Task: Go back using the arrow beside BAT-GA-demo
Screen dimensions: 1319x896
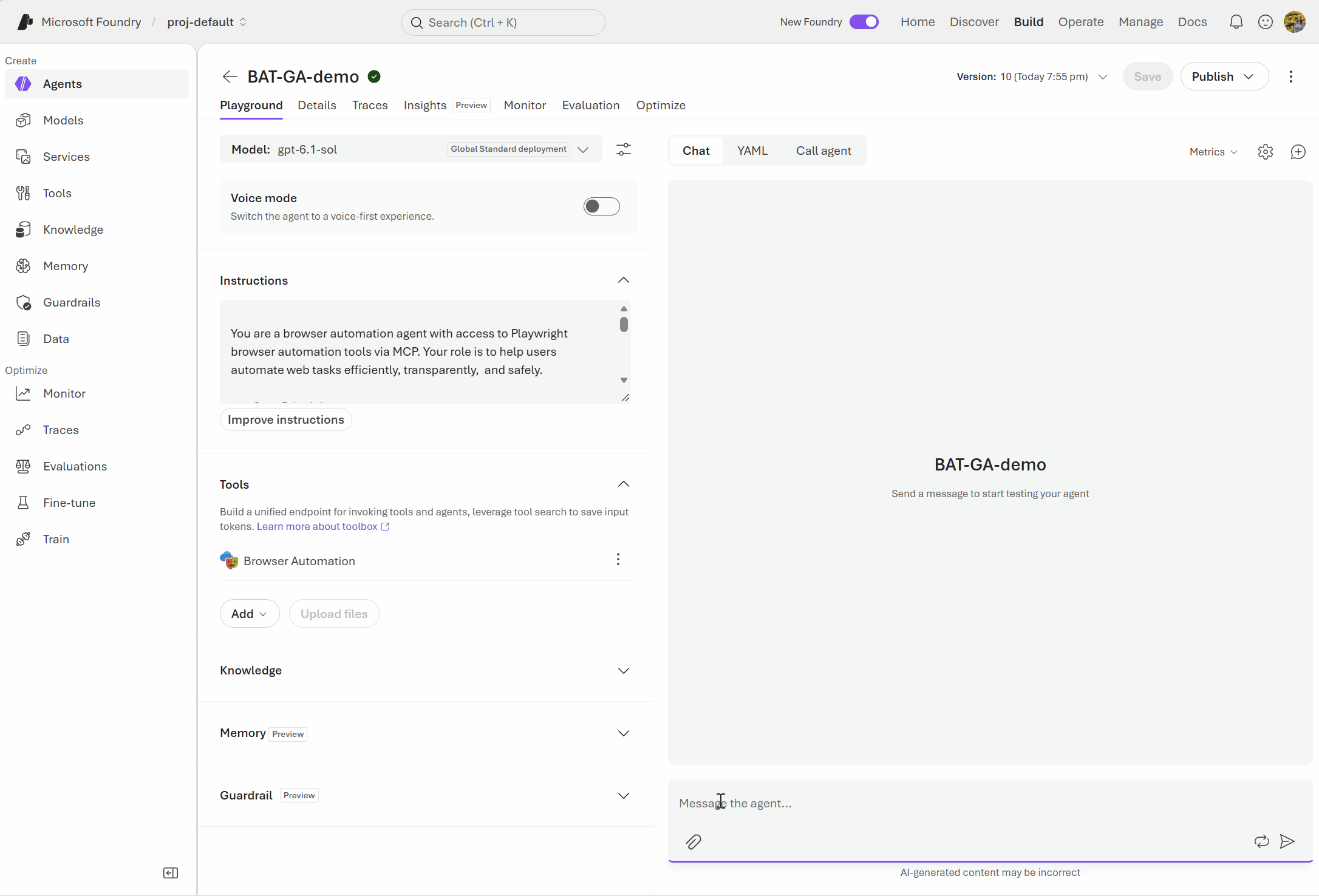Action: tap(230, 76)
